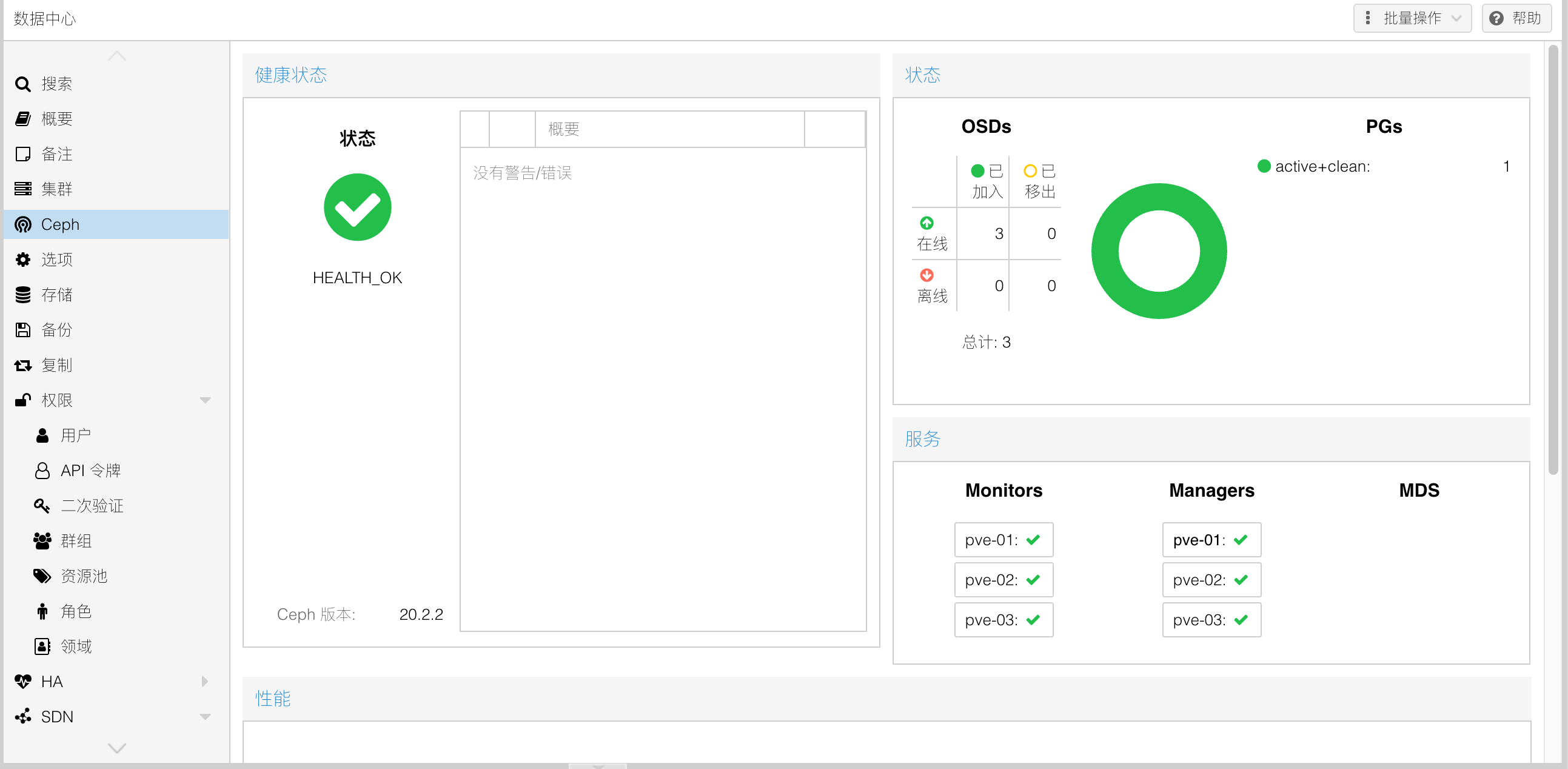Screen dimensions: 1568x769
Task: Click the Permissions (权限) unlock icon
Action: point(22,400)
